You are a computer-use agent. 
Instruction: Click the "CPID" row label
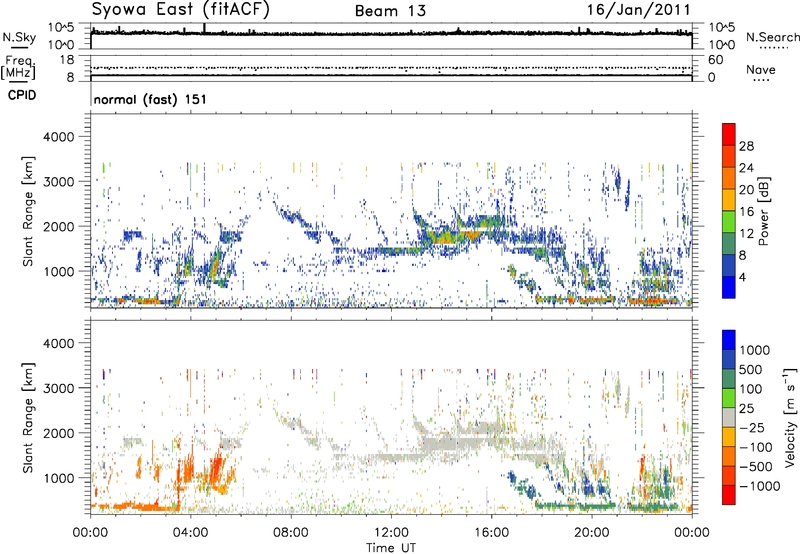coord(22,95)
